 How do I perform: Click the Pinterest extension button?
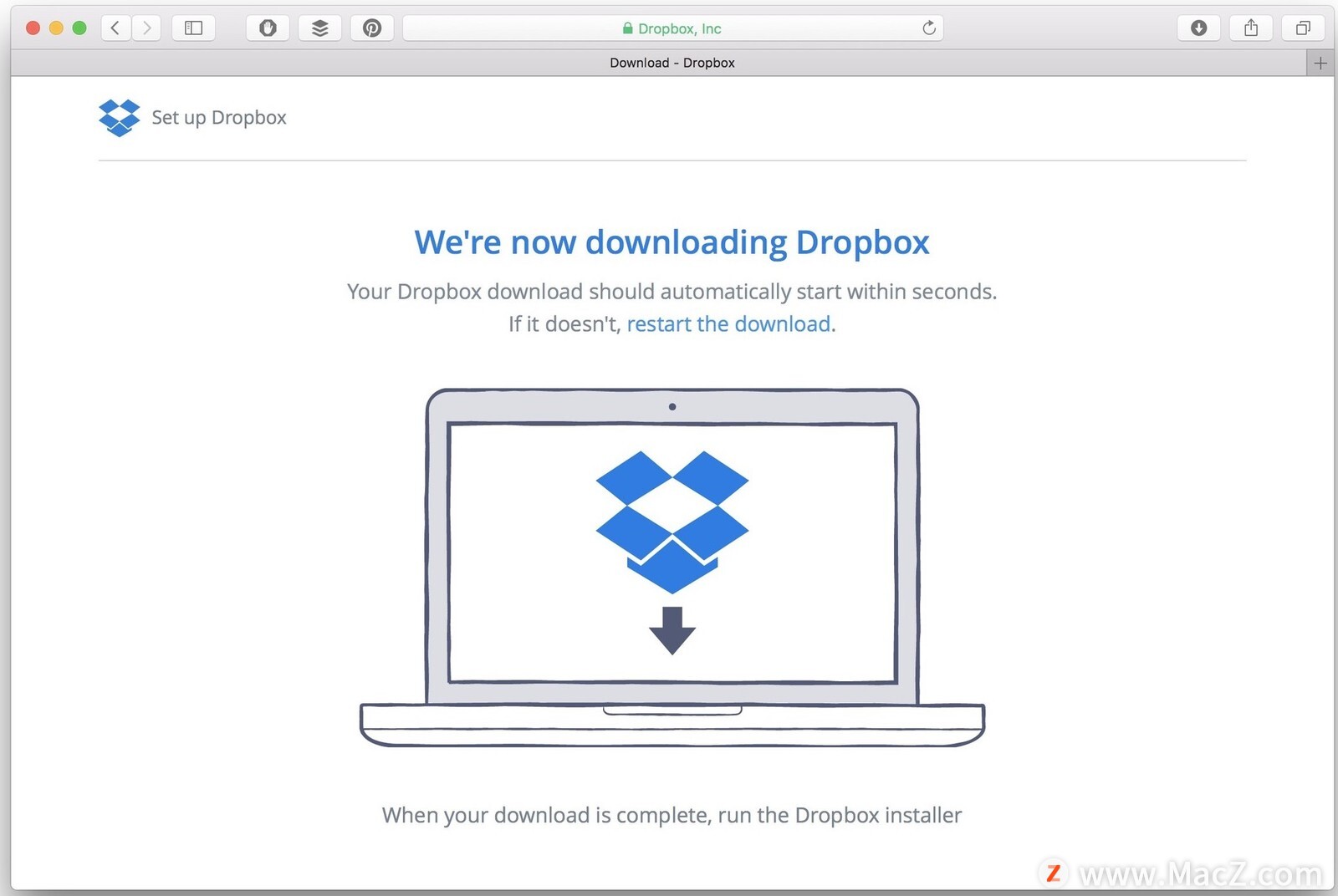[x=371, y=28]
